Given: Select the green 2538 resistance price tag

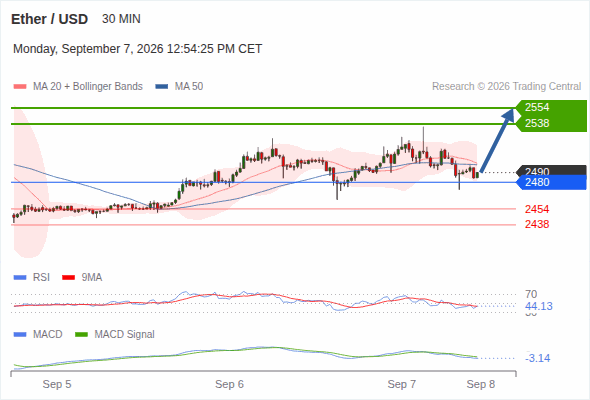Looking at the screenshot, I should 551,123.
